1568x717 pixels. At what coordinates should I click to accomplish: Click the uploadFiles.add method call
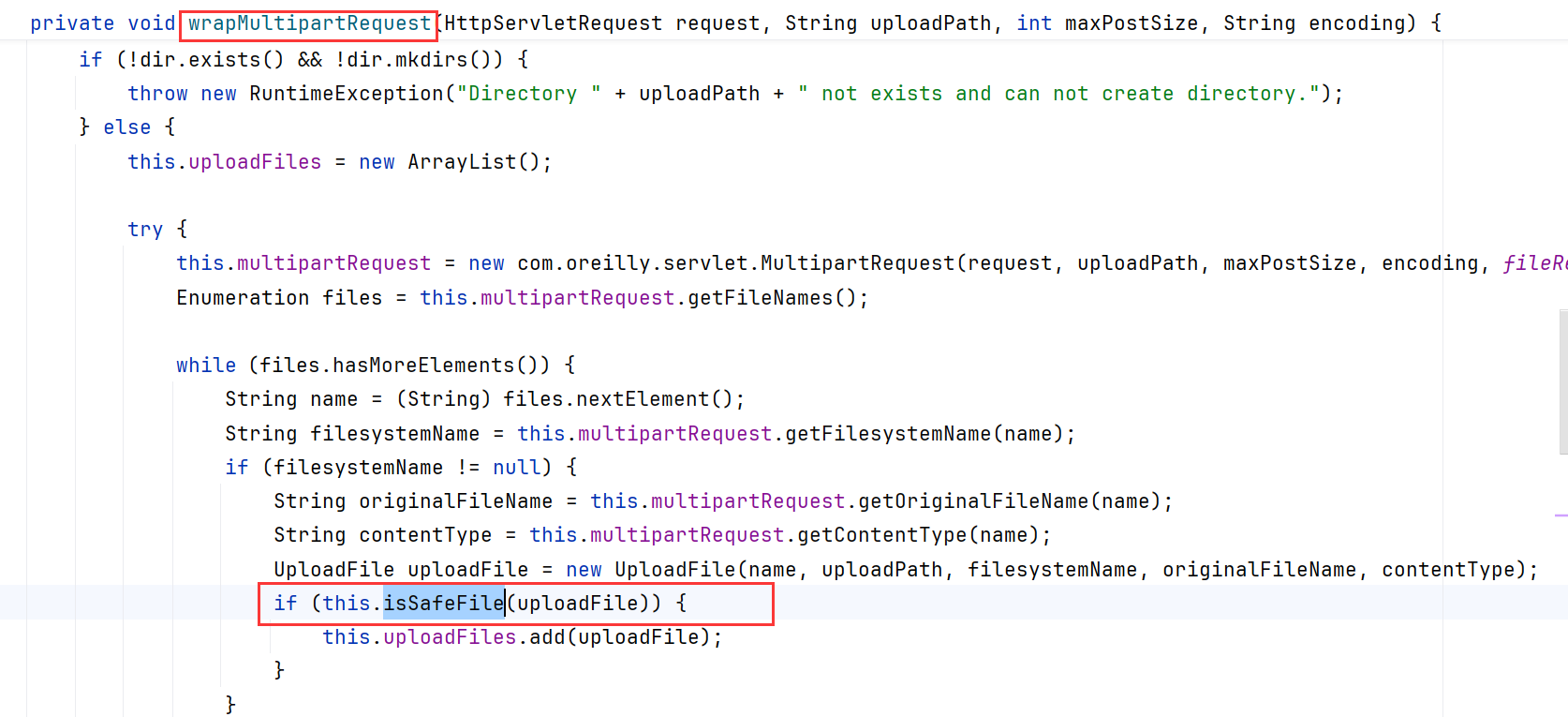[546, 637]
